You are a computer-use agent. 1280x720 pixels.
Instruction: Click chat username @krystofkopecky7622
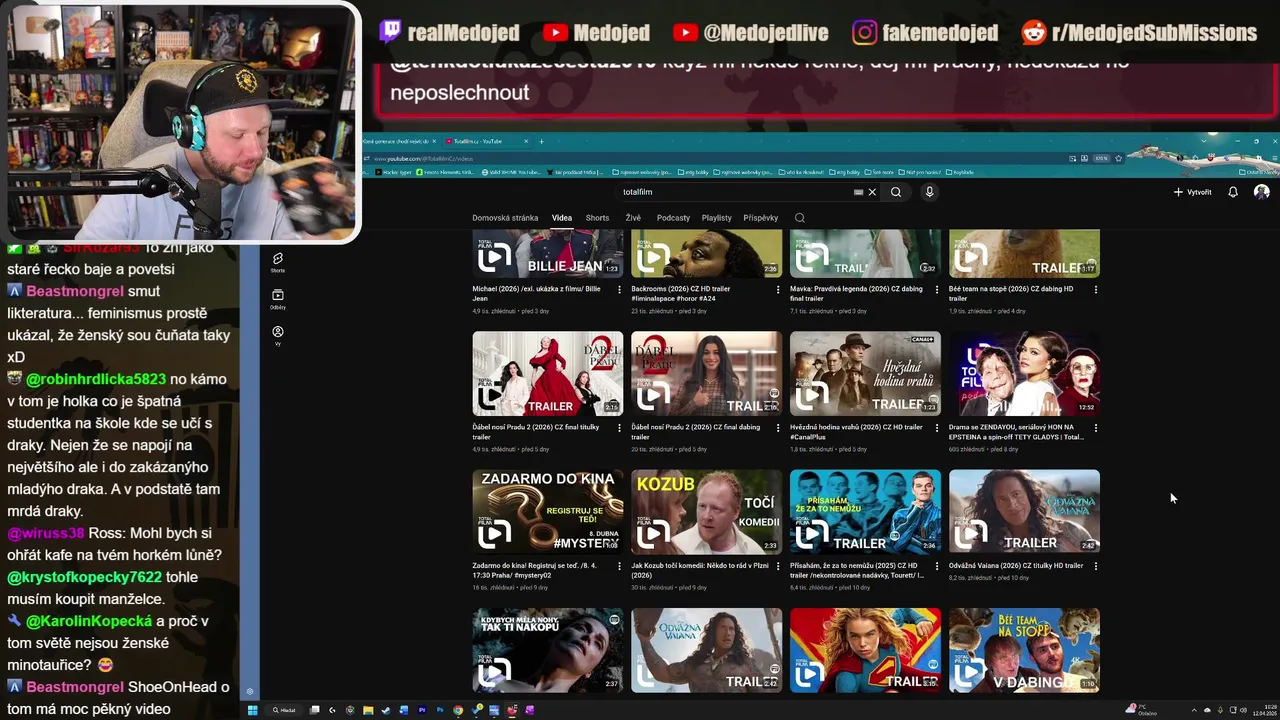(x=84, y=578)
